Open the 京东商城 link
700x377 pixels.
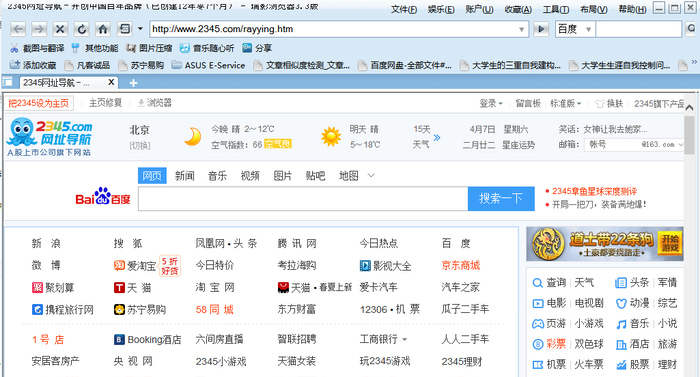pyautogui.click(x=461, y=265)
